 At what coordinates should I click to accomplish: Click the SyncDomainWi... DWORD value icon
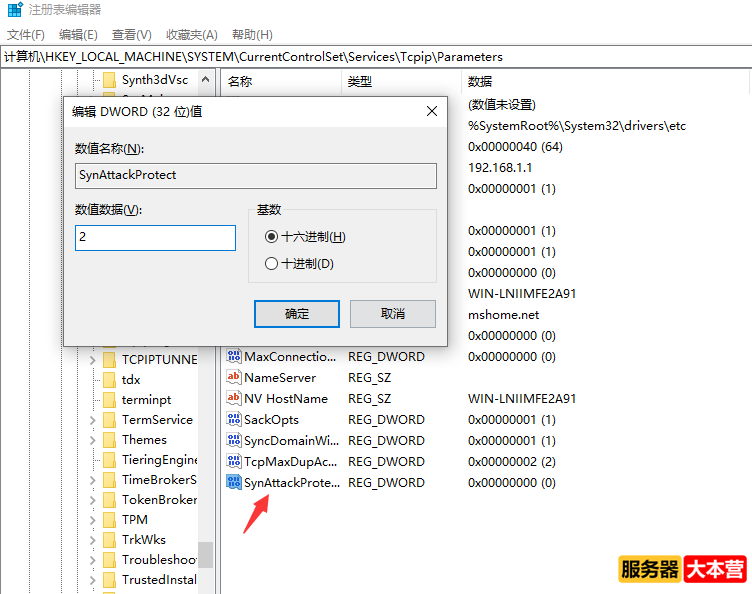[x=234, y=441]
